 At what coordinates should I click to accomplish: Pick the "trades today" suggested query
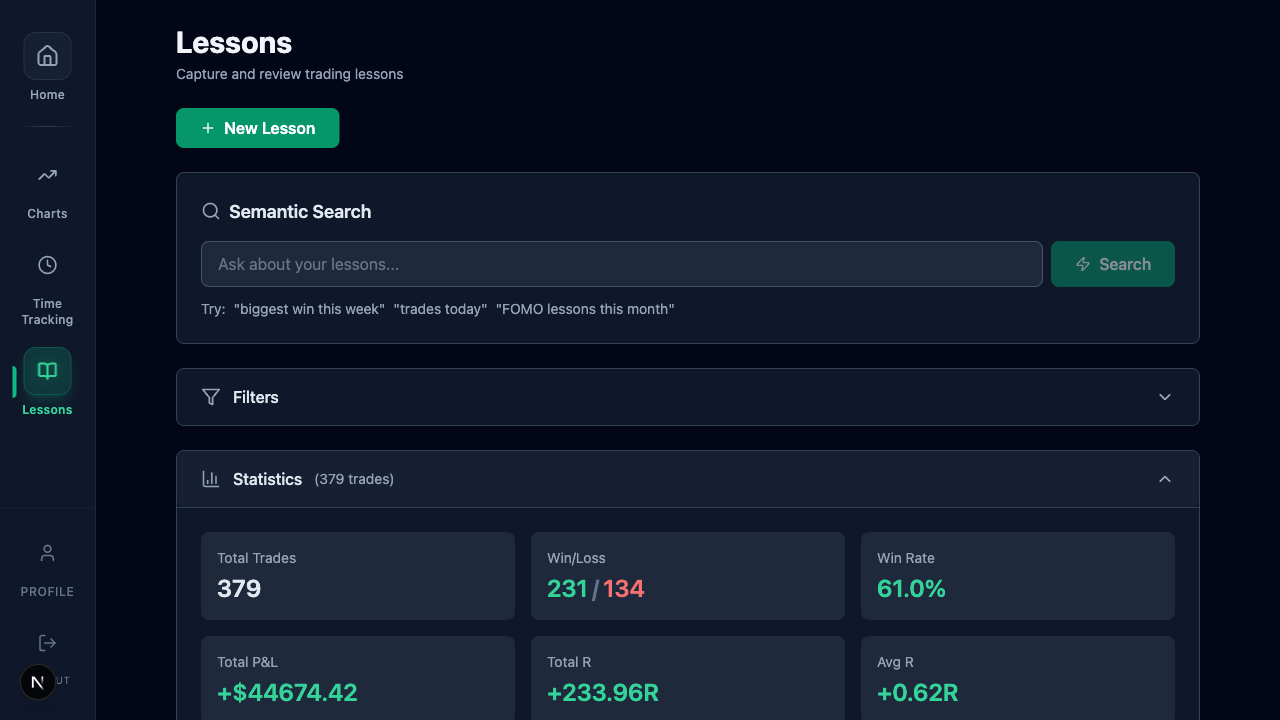click(440, 309)
